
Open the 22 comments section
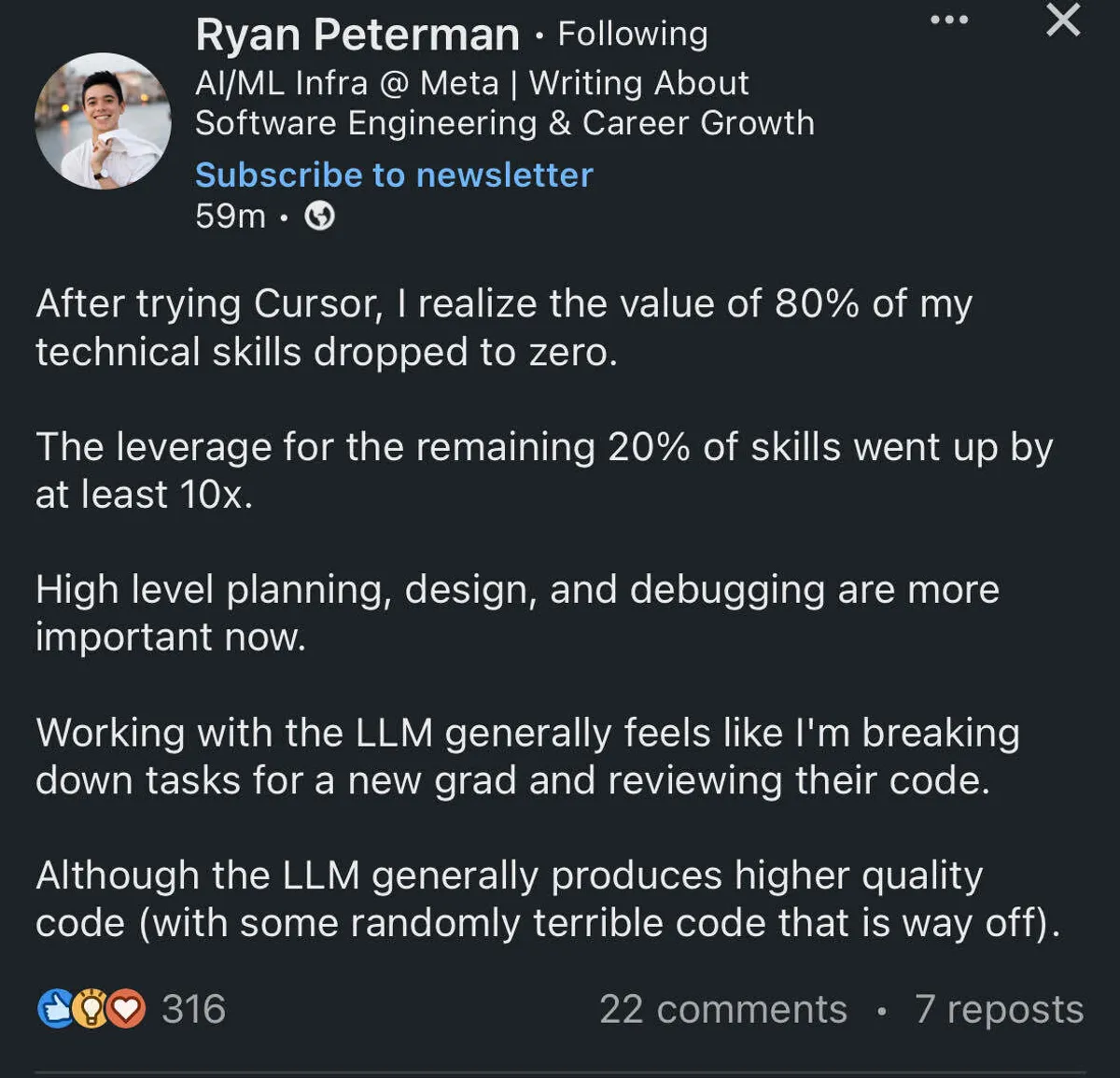tap(722, 1009)
